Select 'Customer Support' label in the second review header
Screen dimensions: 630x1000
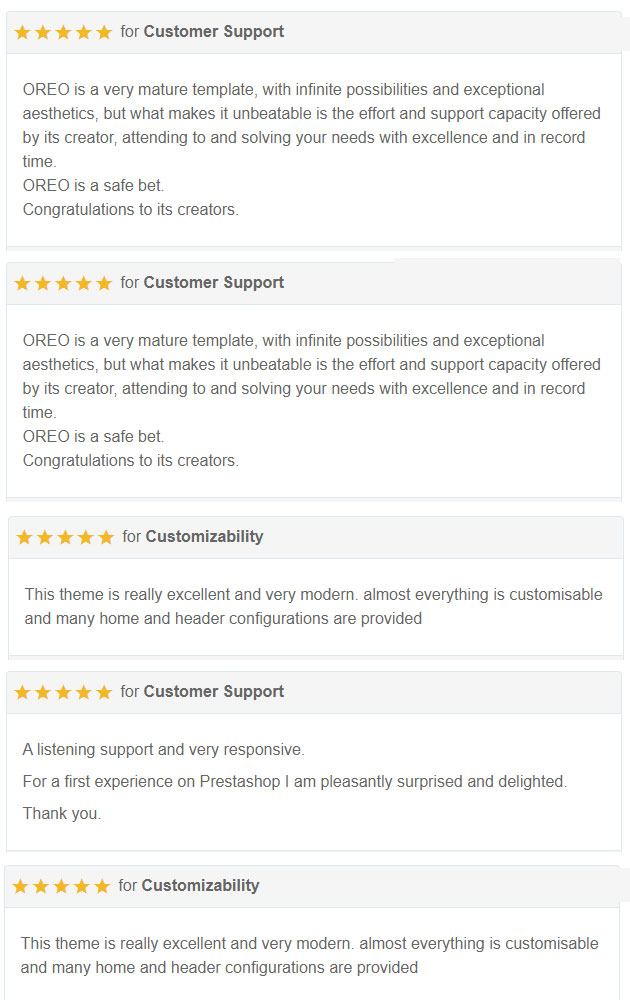[x=213, y=283]
